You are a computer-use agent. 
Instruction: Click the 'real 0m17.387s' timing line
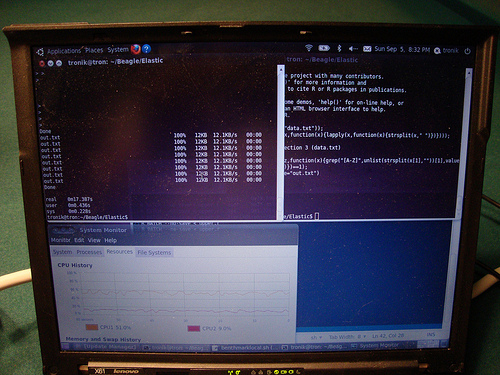(69, 199)
